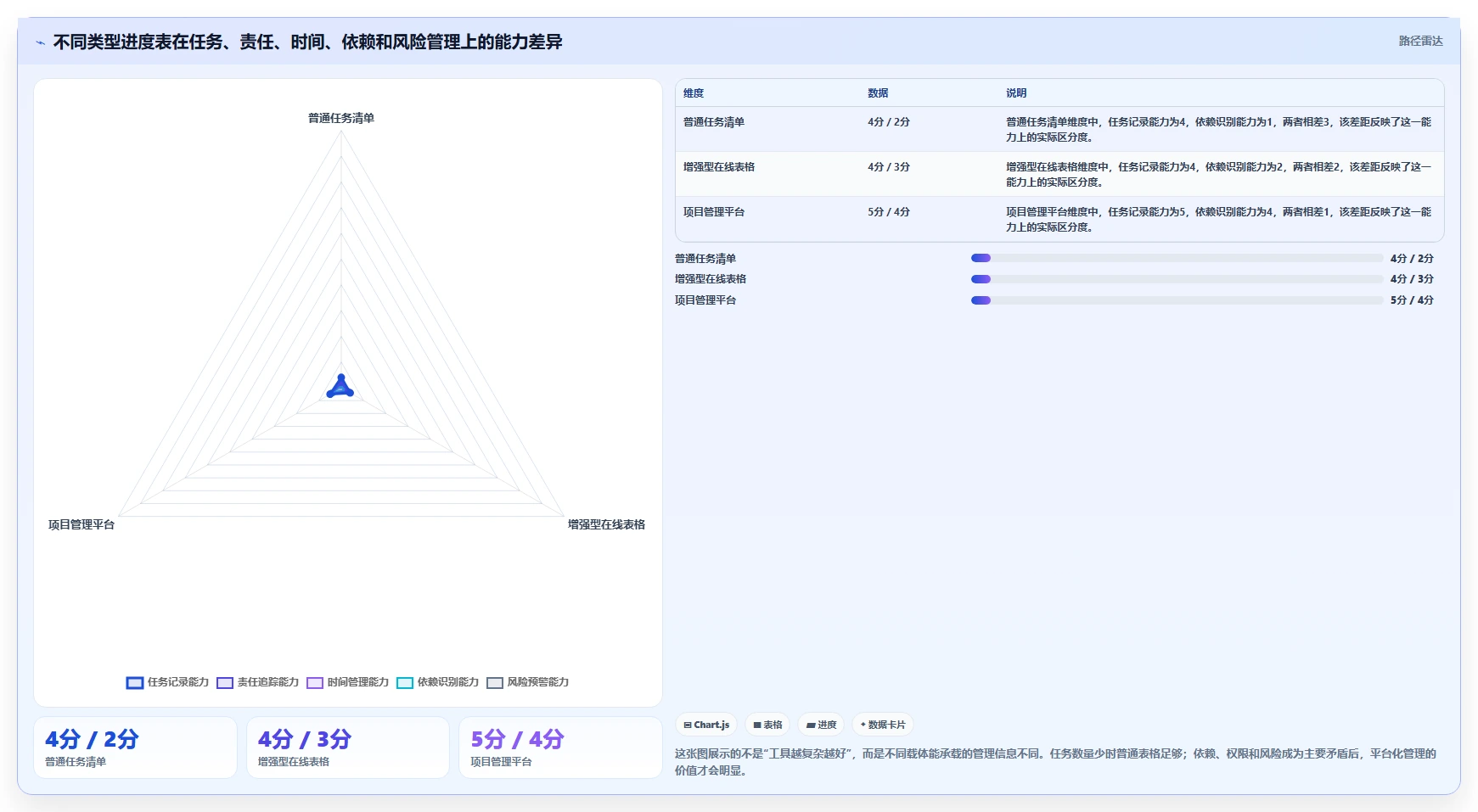
Task: Click the 项目管理平台 row description text
Action: tap(1218, 219)
